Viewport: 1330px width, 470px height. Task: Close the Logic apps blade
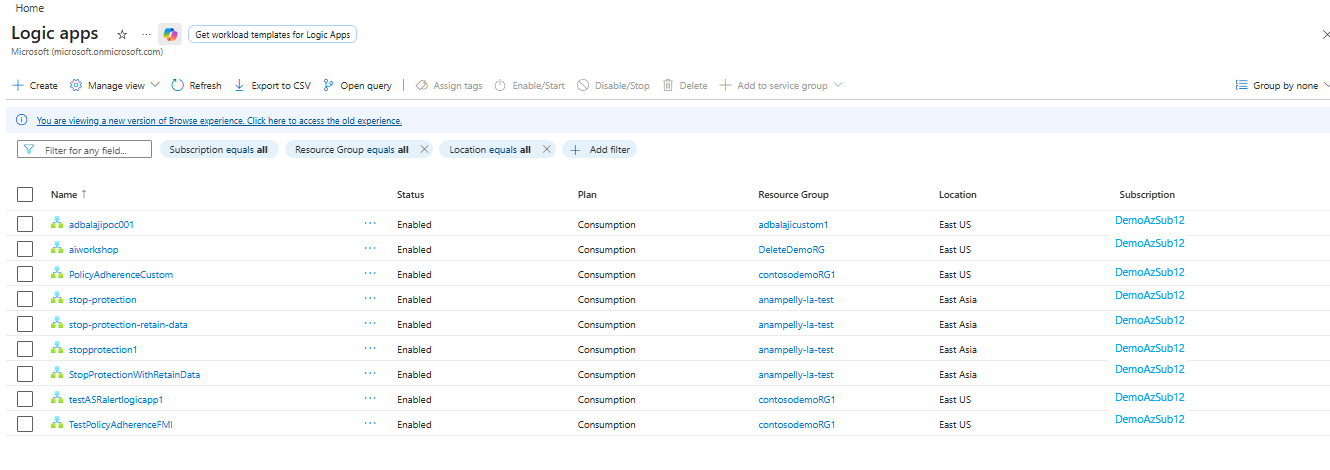tap(1326, 34)
